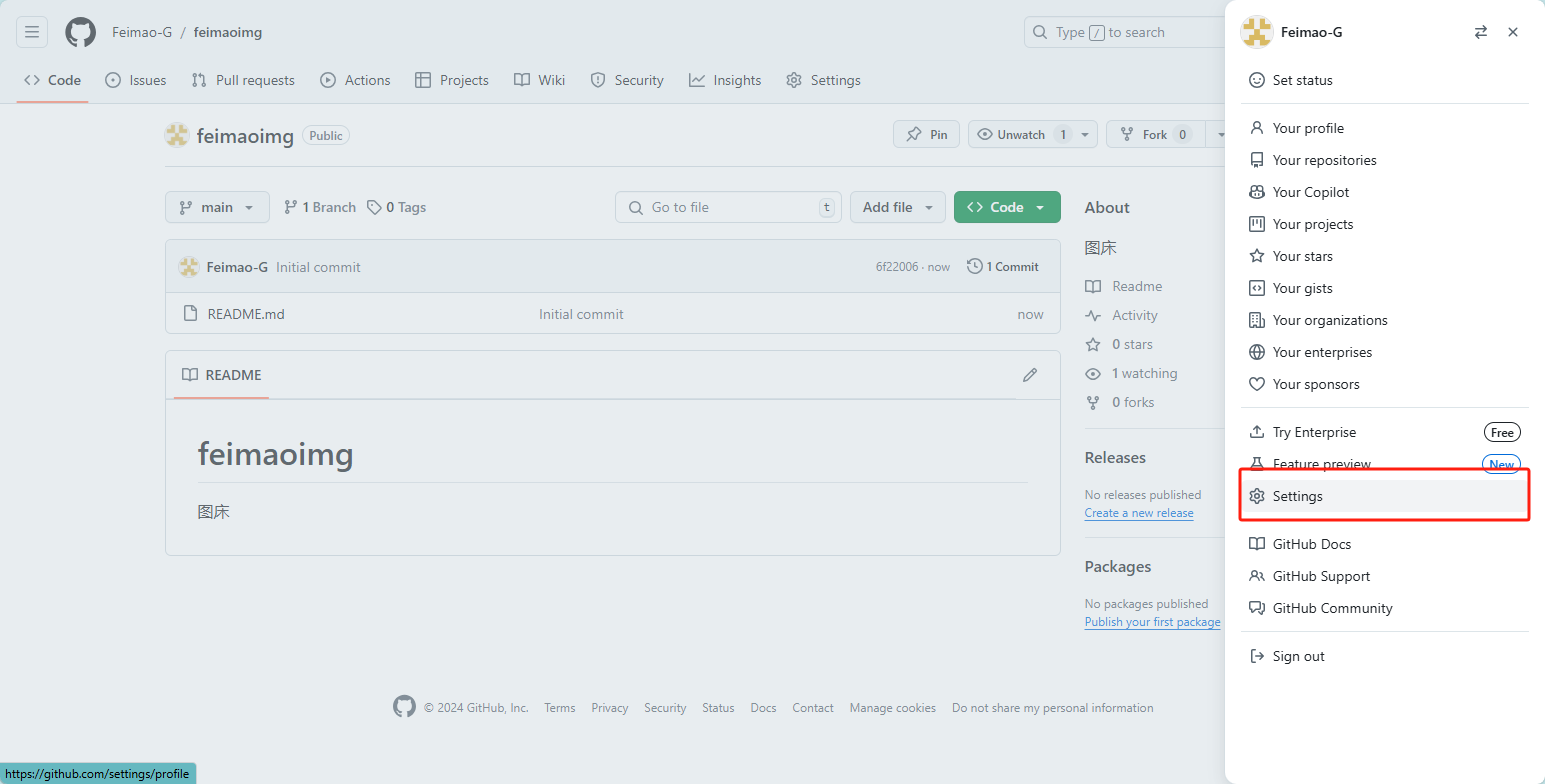Click the account switcher arrows icon
This screenshot has height=784, width=1545.
point(1481,32)
